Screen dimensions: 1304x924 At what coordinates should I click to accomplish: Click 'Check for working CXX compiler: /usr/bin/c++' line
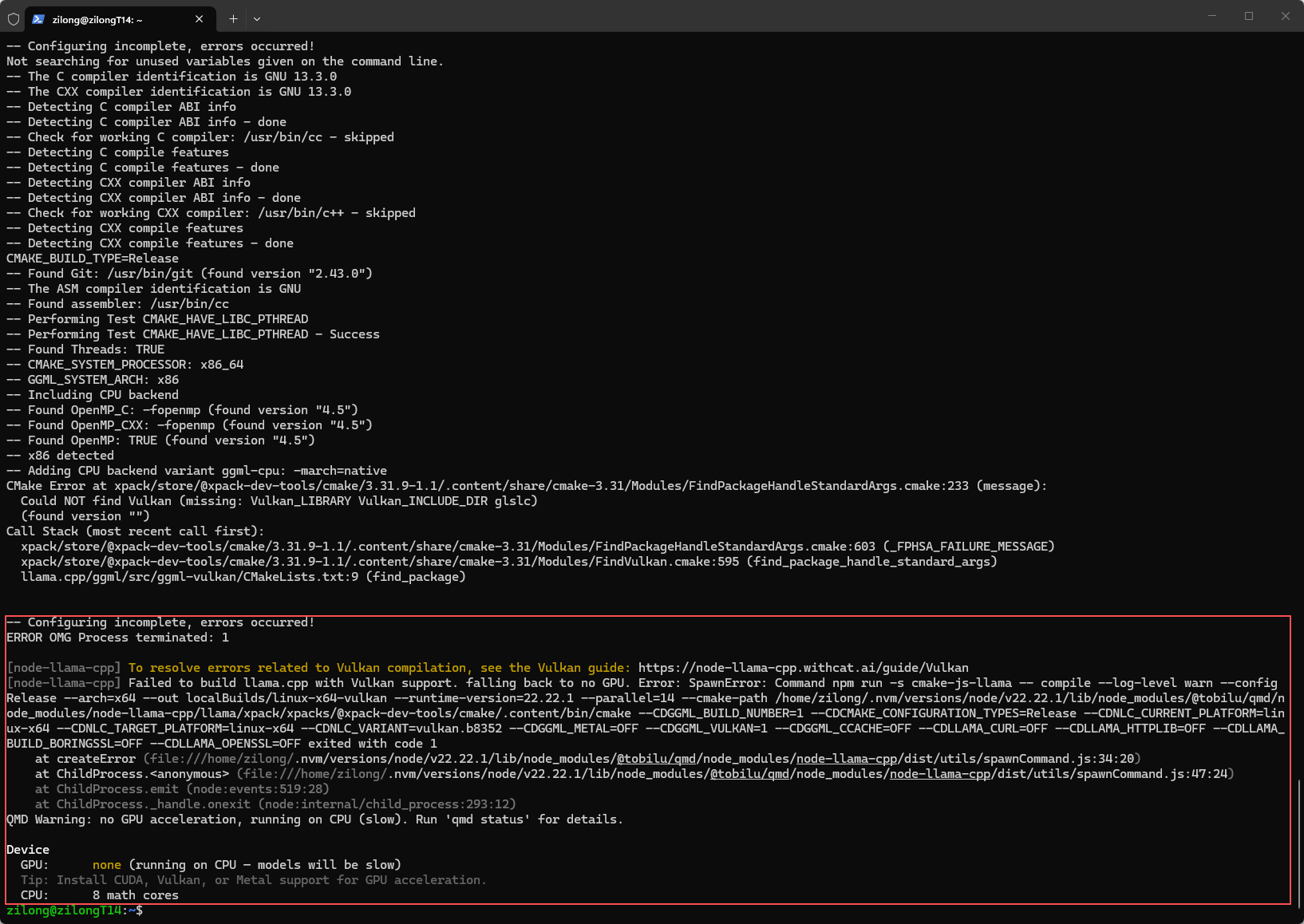click(x=211, y=213)
